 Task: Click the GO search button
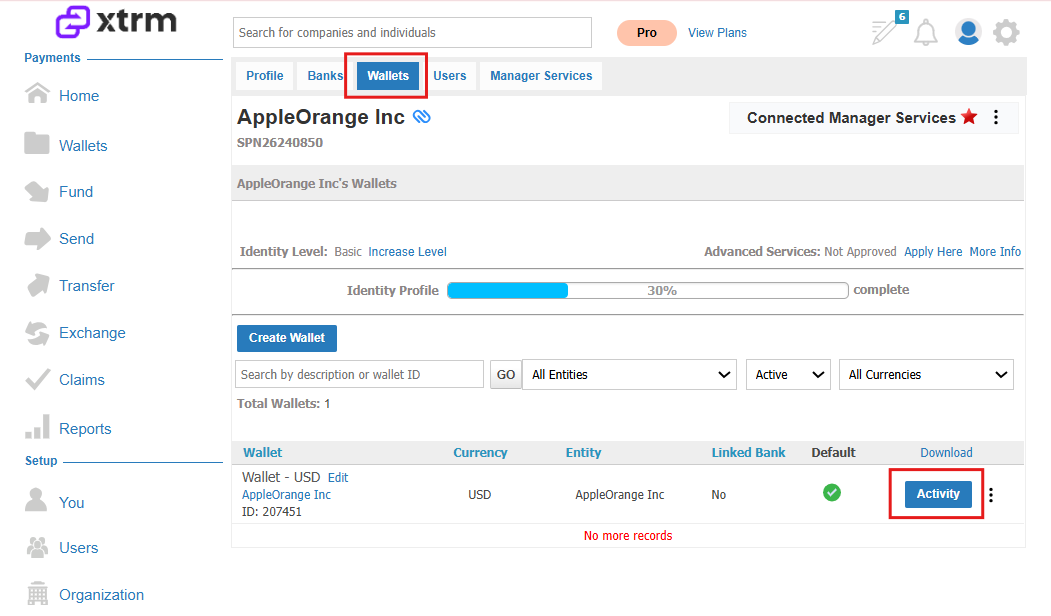pos(506,375)
